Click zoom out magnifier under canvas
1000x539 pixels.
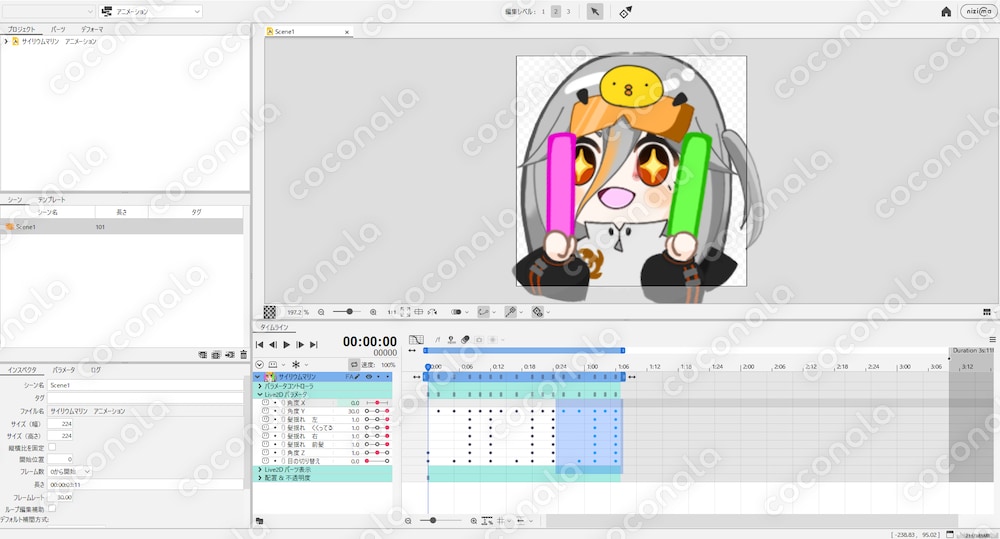click(x=321, y=312)
